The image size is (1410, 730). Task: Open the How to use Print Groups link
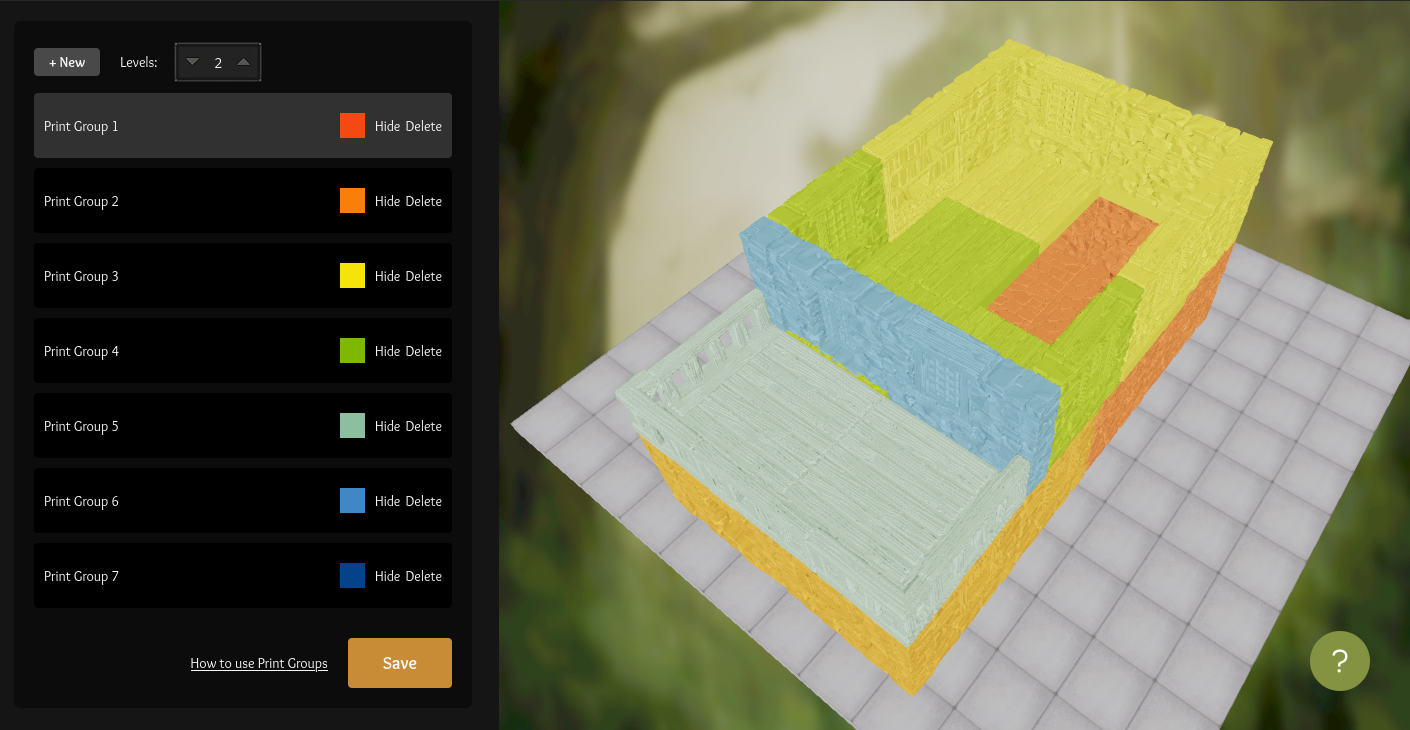pyautogui.click(x=259, y=663)
